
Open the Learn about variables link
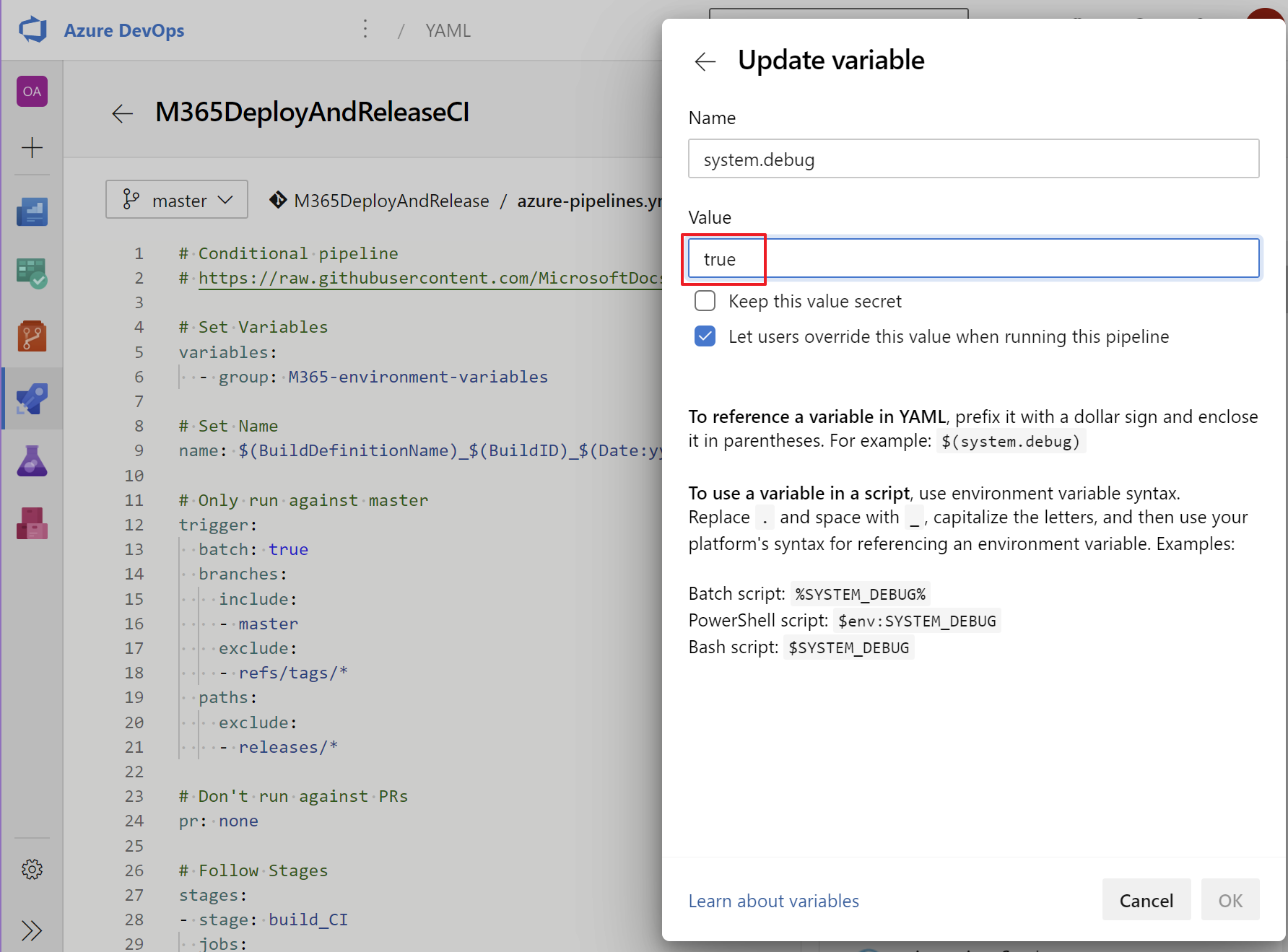(x=774, y=901)
